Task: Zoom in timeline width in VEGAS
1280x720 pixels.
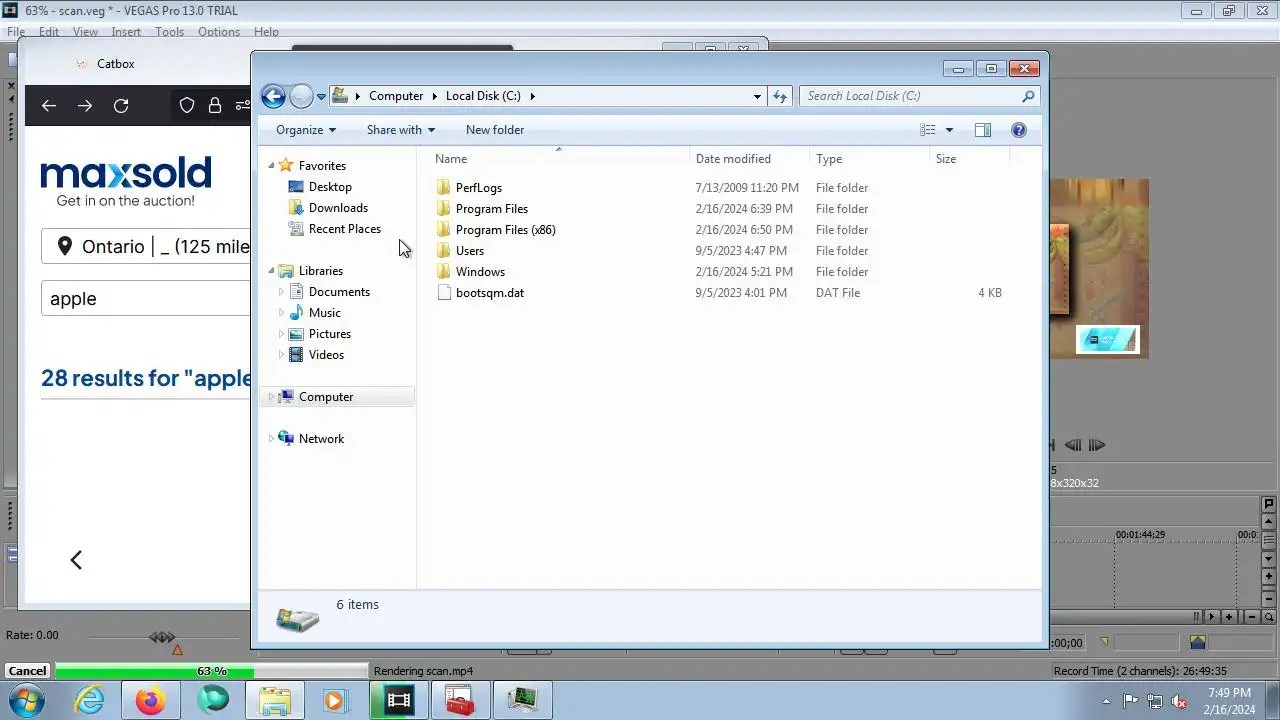Action: pyautogui.click(x=1229, y=617)
